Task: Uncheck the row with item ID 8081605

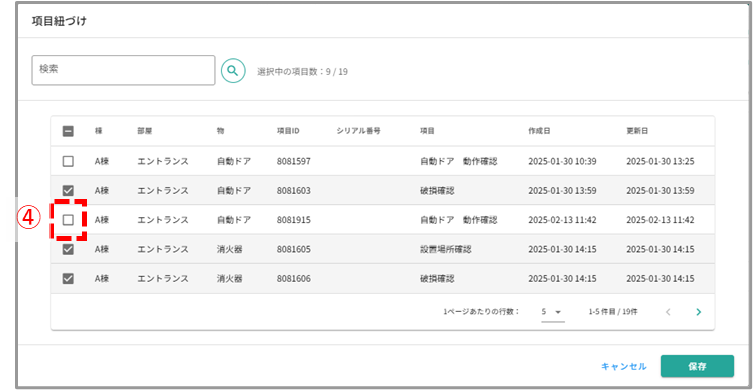Action: pyautogui.click(x=68, y=249)
